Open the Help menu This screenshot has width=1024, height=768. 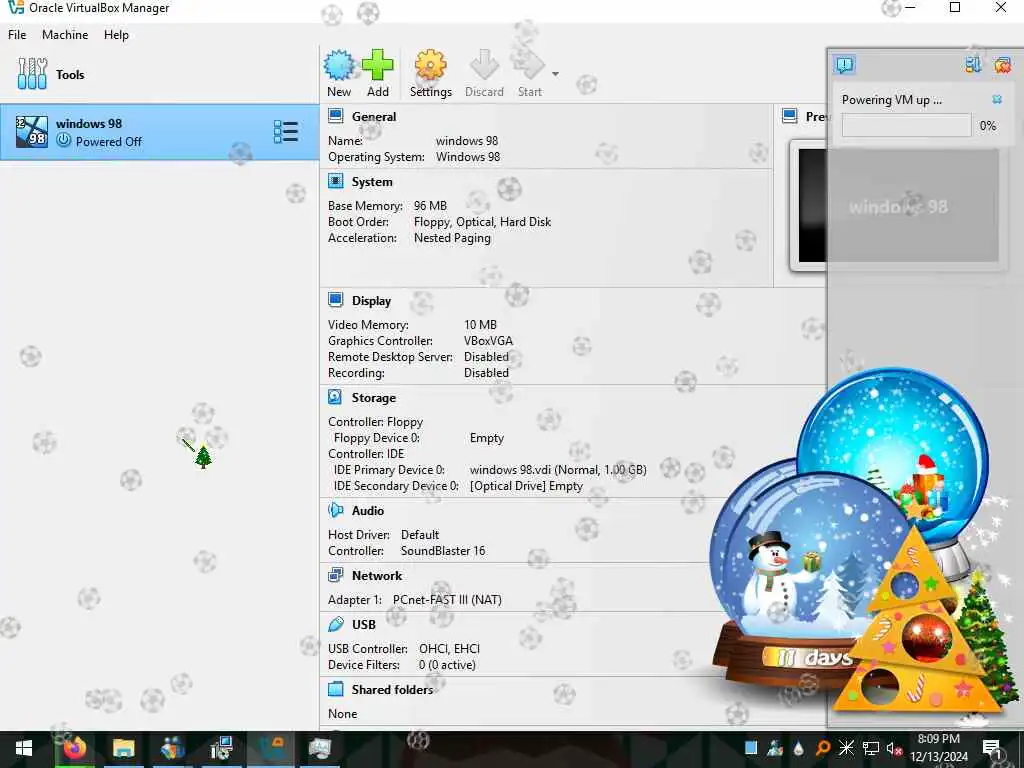click(x=116, y=35)
